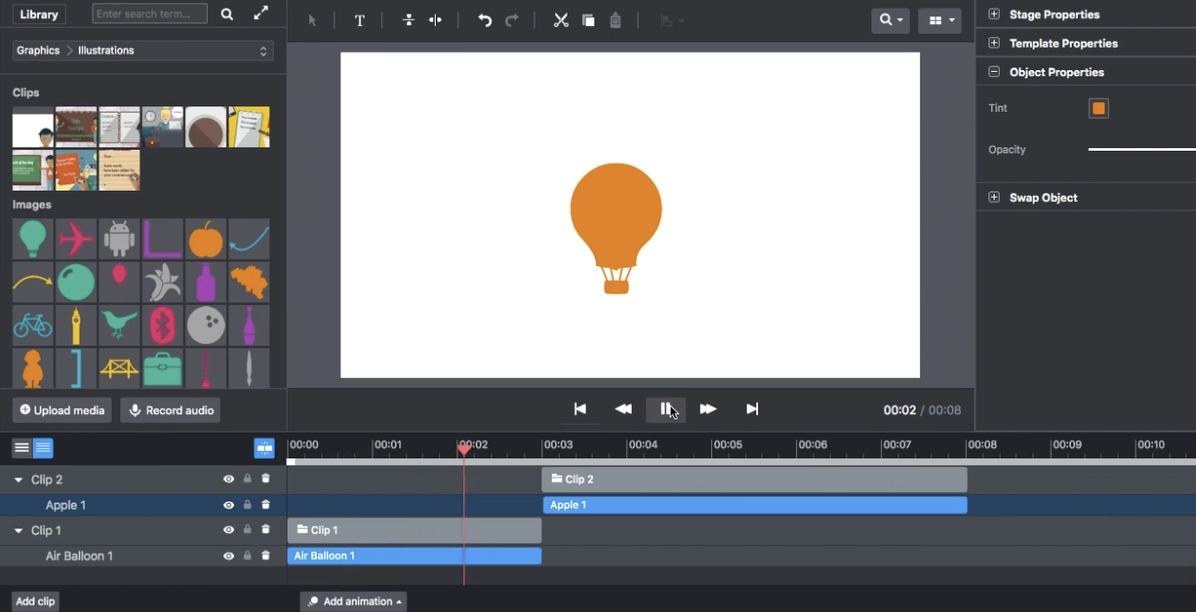Lock the Air Balloon 1 layer

point(247,556)
